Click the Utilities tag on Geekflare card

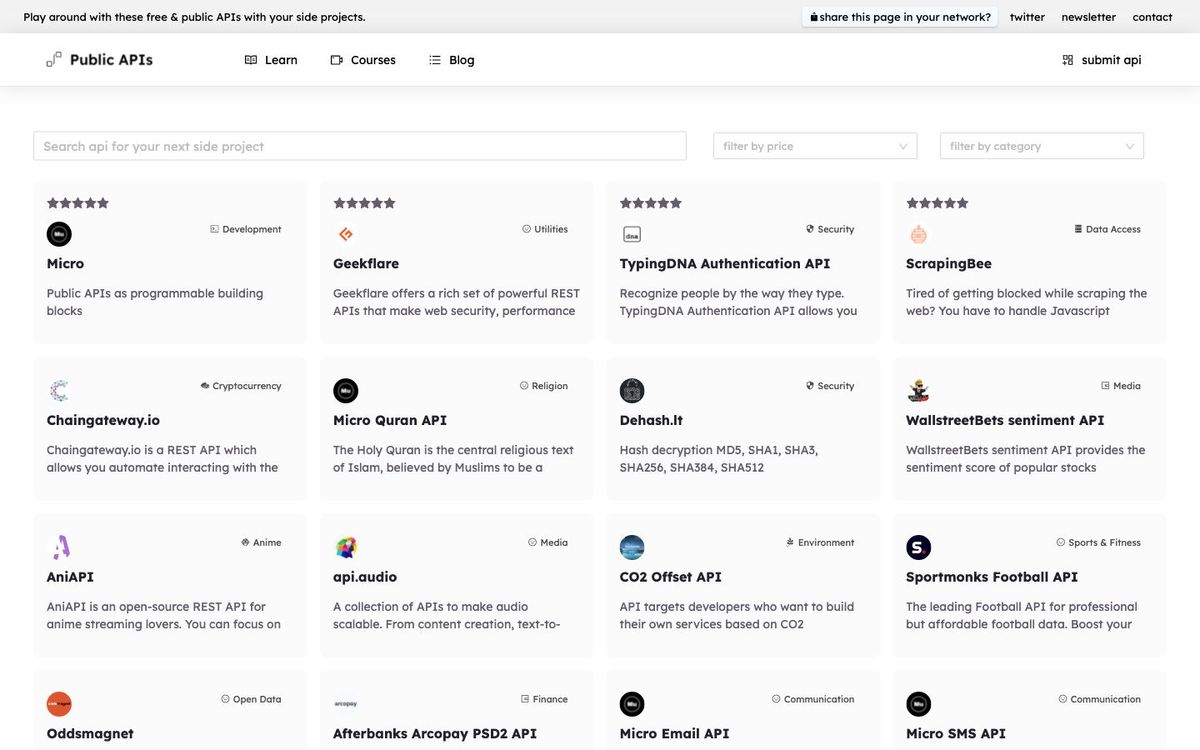(545, 229)
